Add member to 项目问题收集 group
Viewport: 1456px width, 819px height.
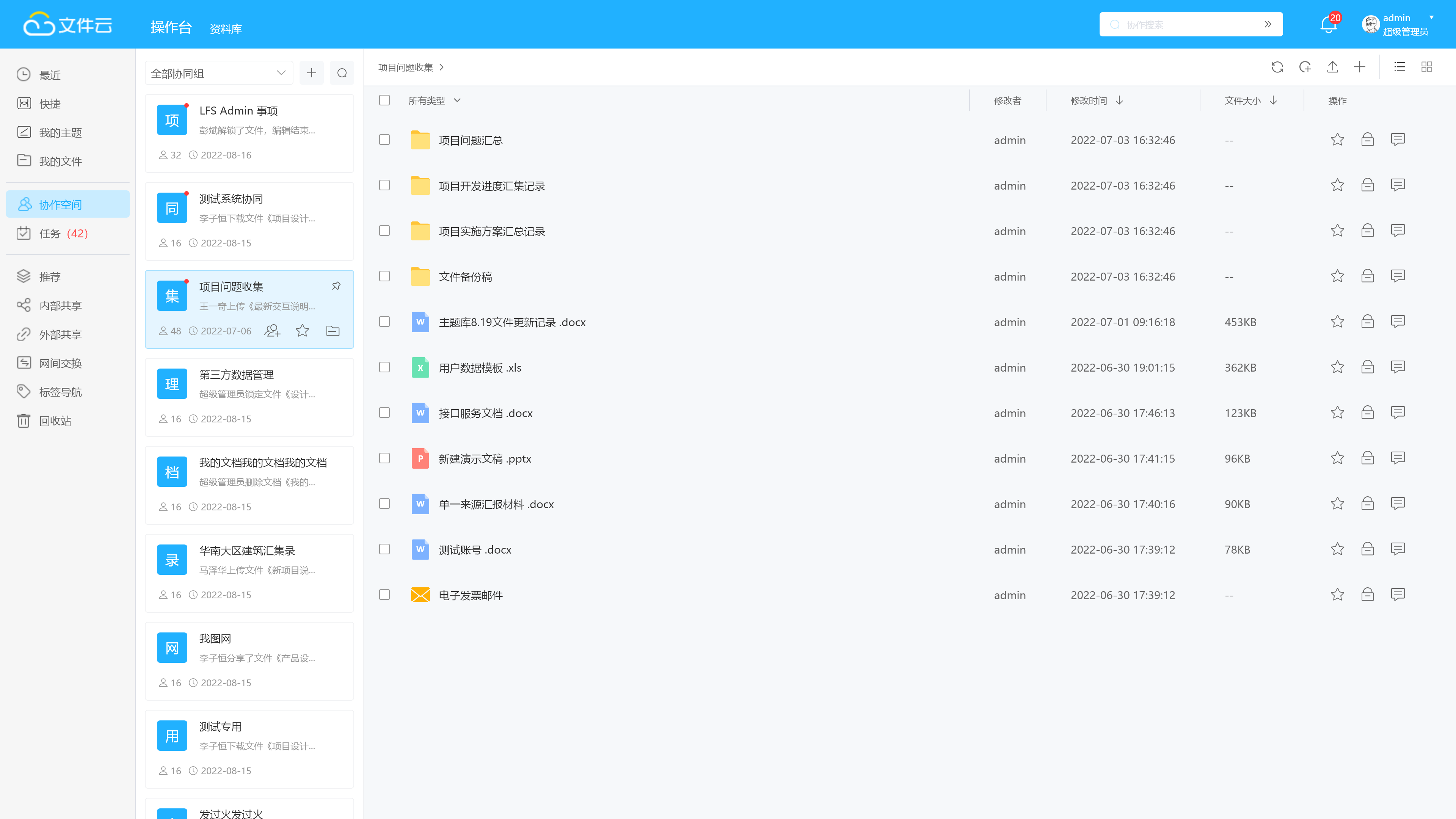click(272, 331)
